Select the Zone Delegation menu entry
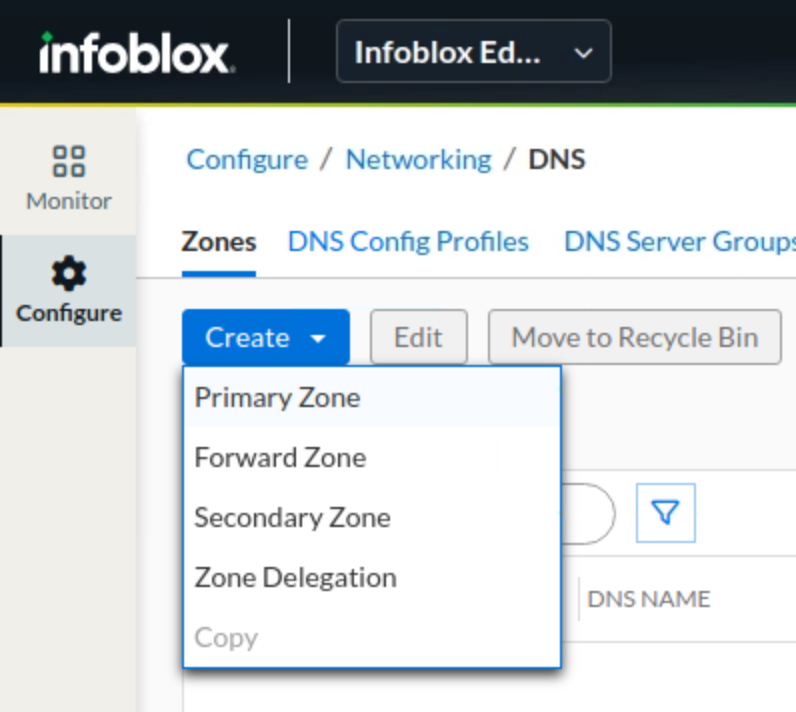 pyautogui.click(x=295, y=578)
